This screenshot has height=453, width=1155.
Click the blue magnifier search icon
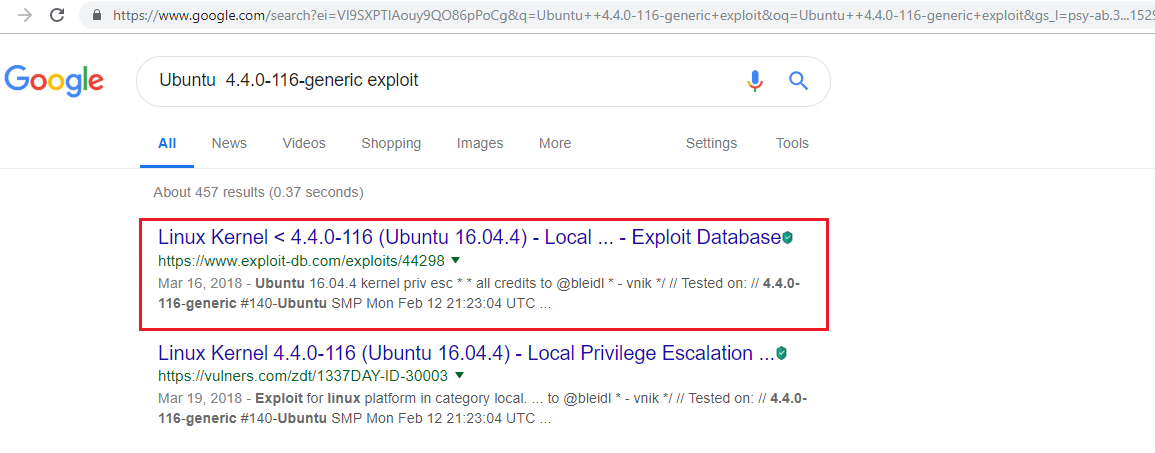coord(798,81)
